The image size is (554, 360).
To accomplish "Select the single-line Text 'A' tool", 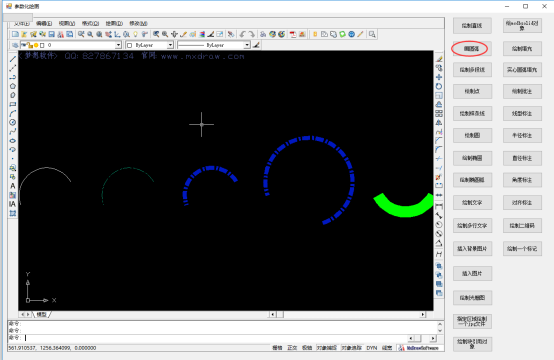I will click(x=13, y=186).
